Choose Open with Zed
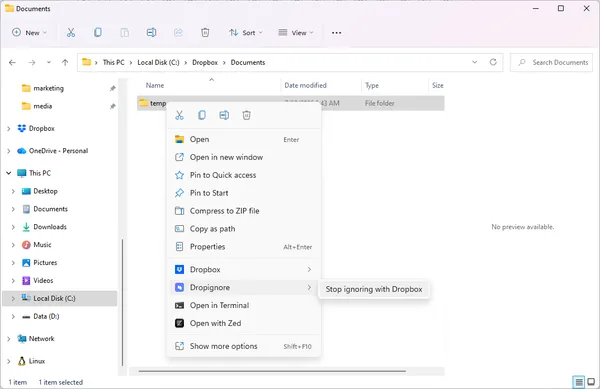This screenshot has height=389, width=600. [x=244, y=323]
